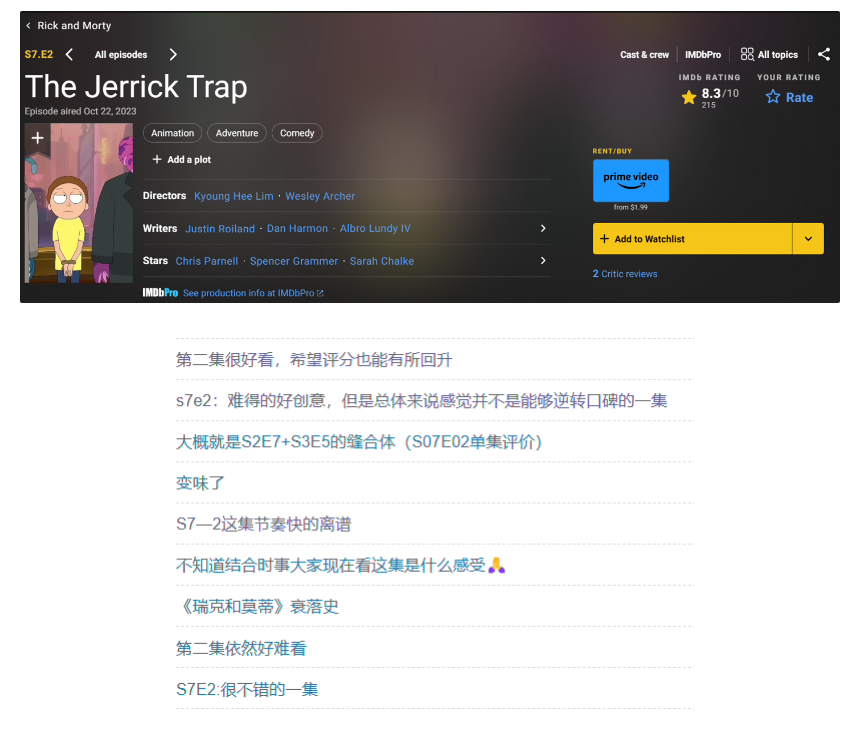Viewport: 868px width, 735px height.
Task: Click the gold IMDb rating star
Action: coord(689,97)
